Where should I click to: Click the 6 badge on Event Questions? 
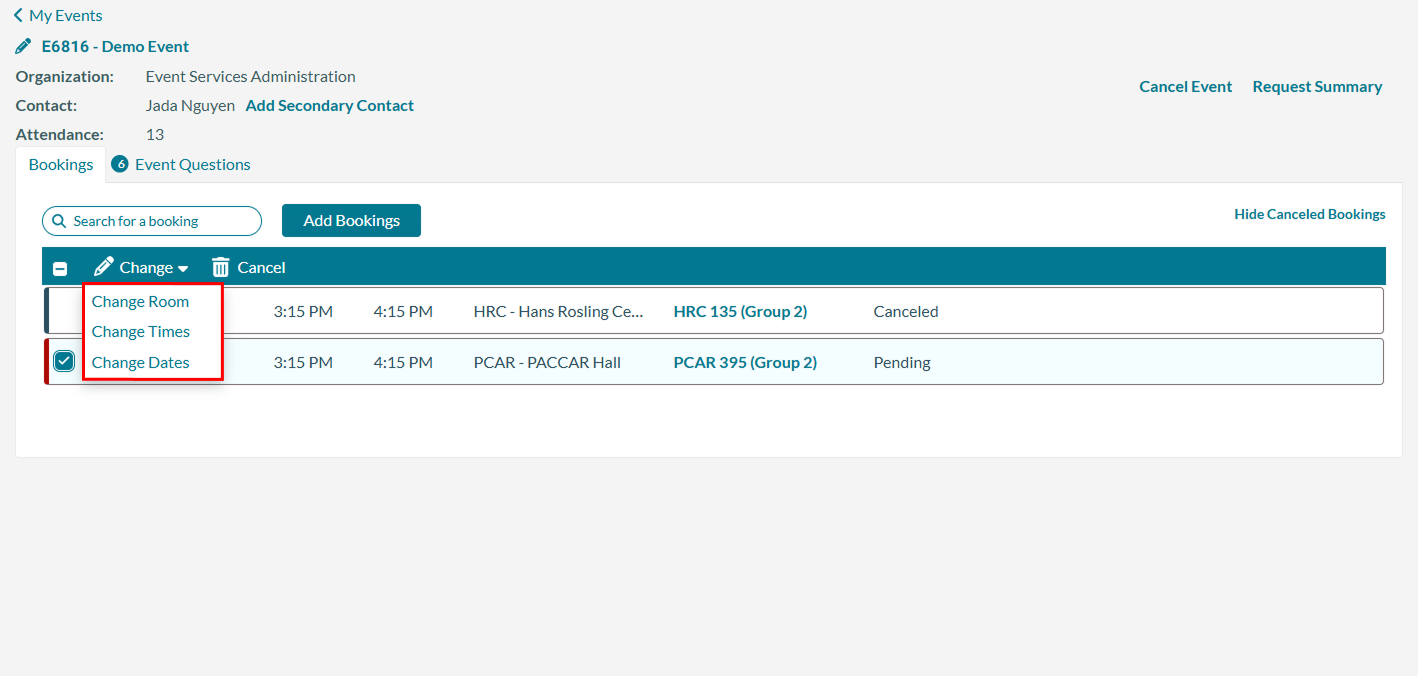pos(120,164)
